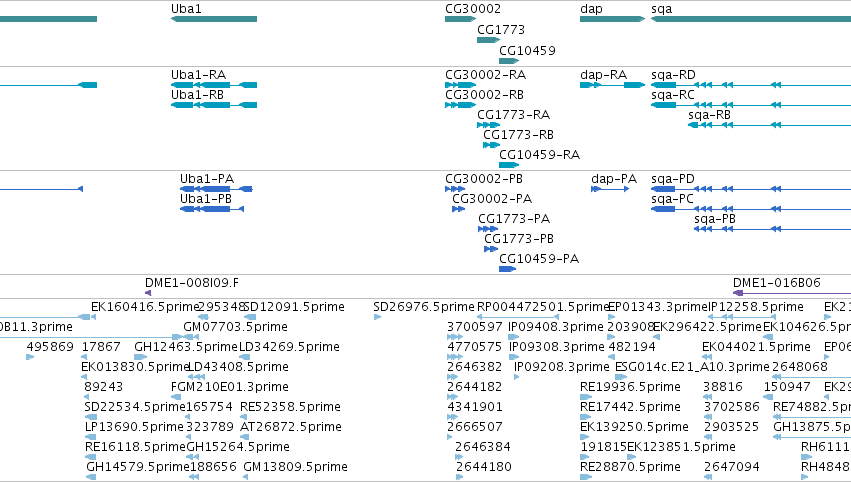Click the RE17442.5prime EST label
Screen dimensions: 851x482
coord(630,407)
